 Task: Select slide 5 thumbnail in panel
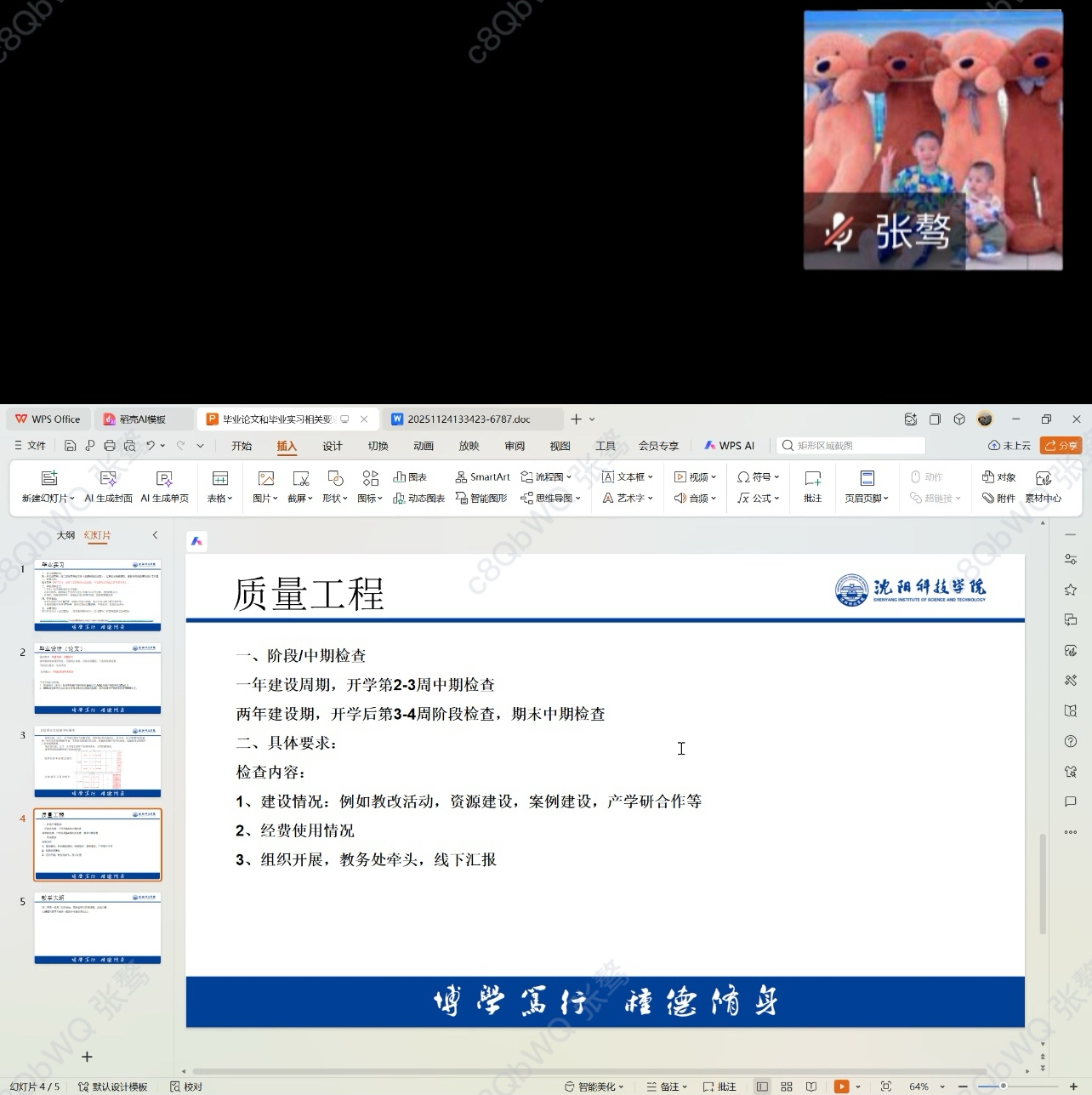(x=98, y=927)
